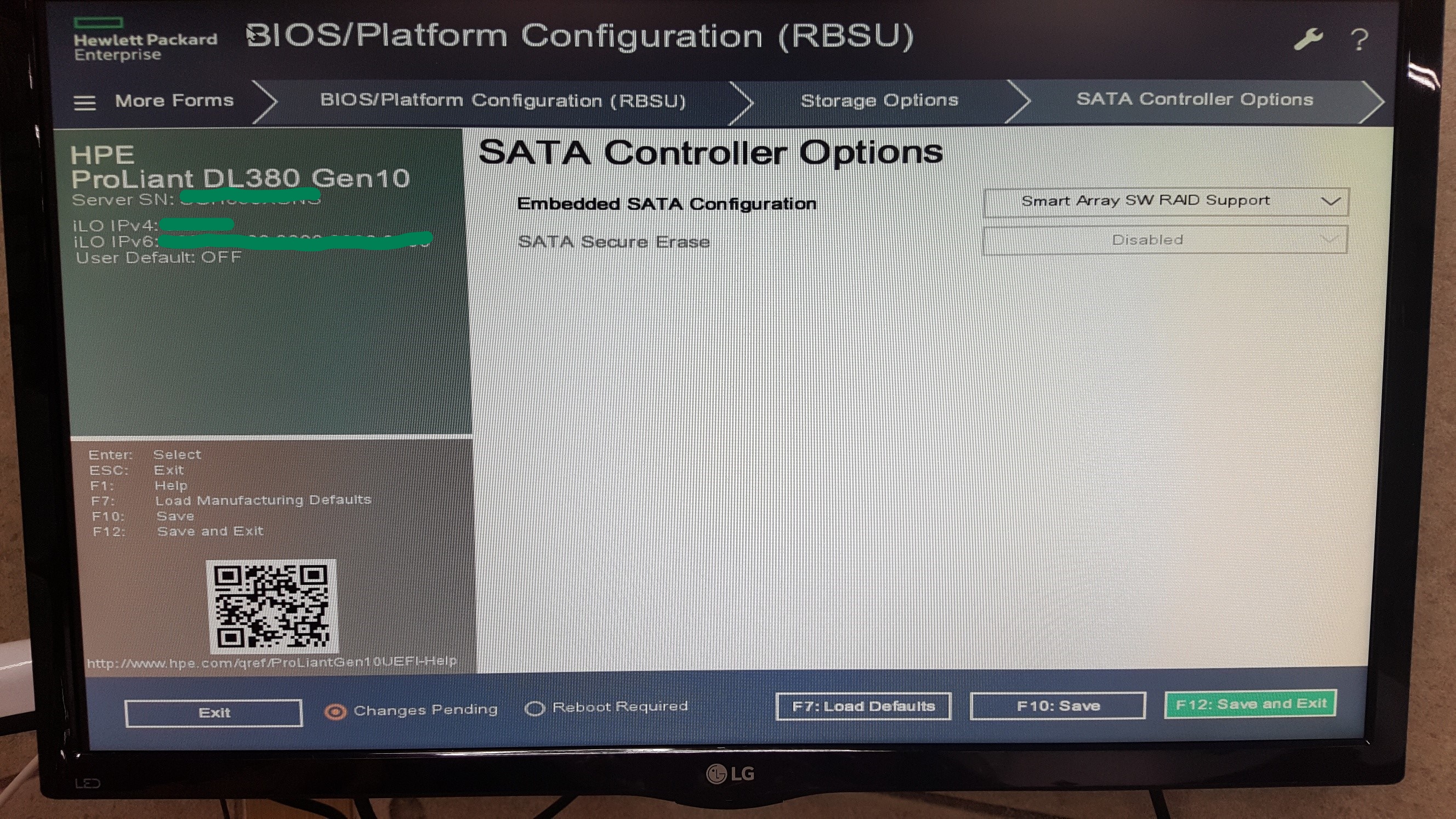The height and width of the screenshot is (819, 1456).
Task: Navigate to Storage Options breadcrumb
Action: (x=879, y=101)
